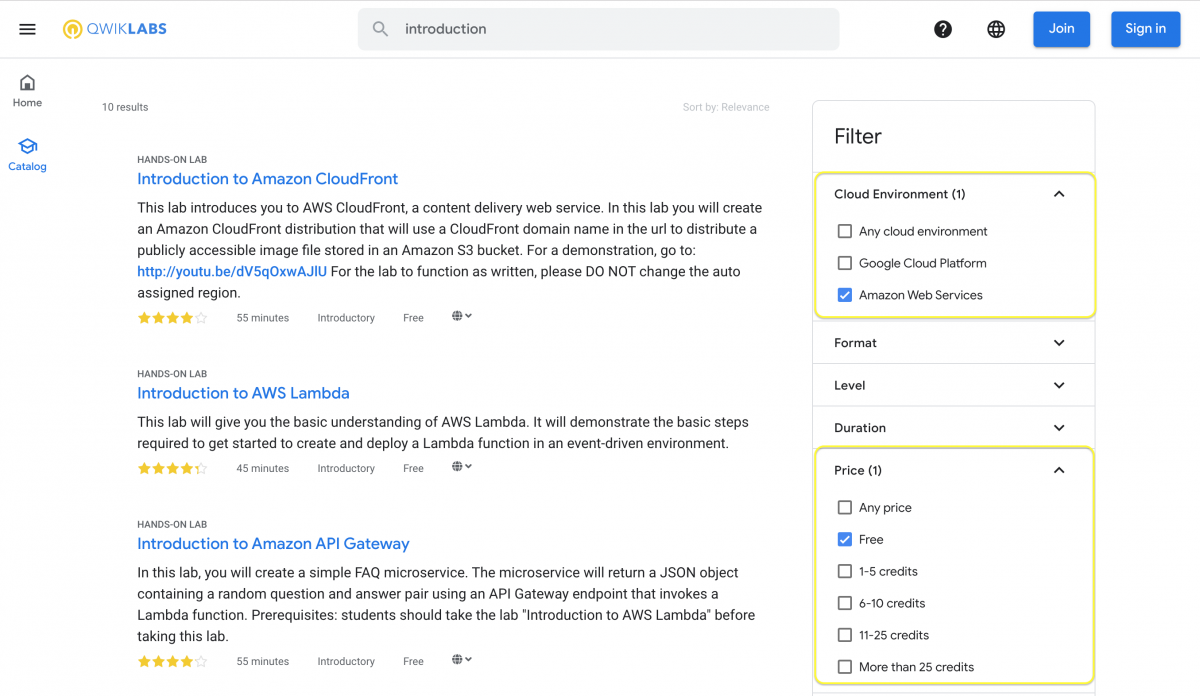
Task: Open the Catalog sidebar icon
Action: coord(27,152)
